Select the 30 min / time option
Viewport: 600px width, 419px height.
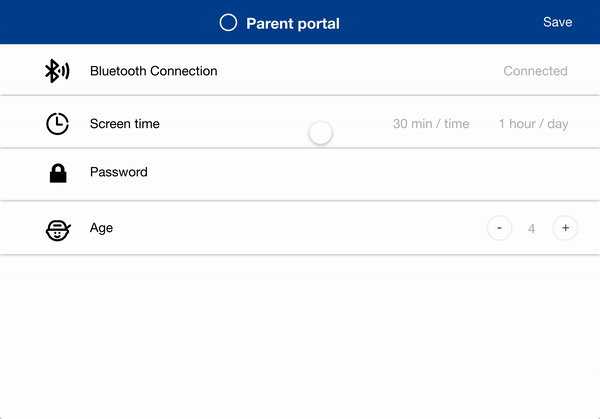[x=431, y=124]
